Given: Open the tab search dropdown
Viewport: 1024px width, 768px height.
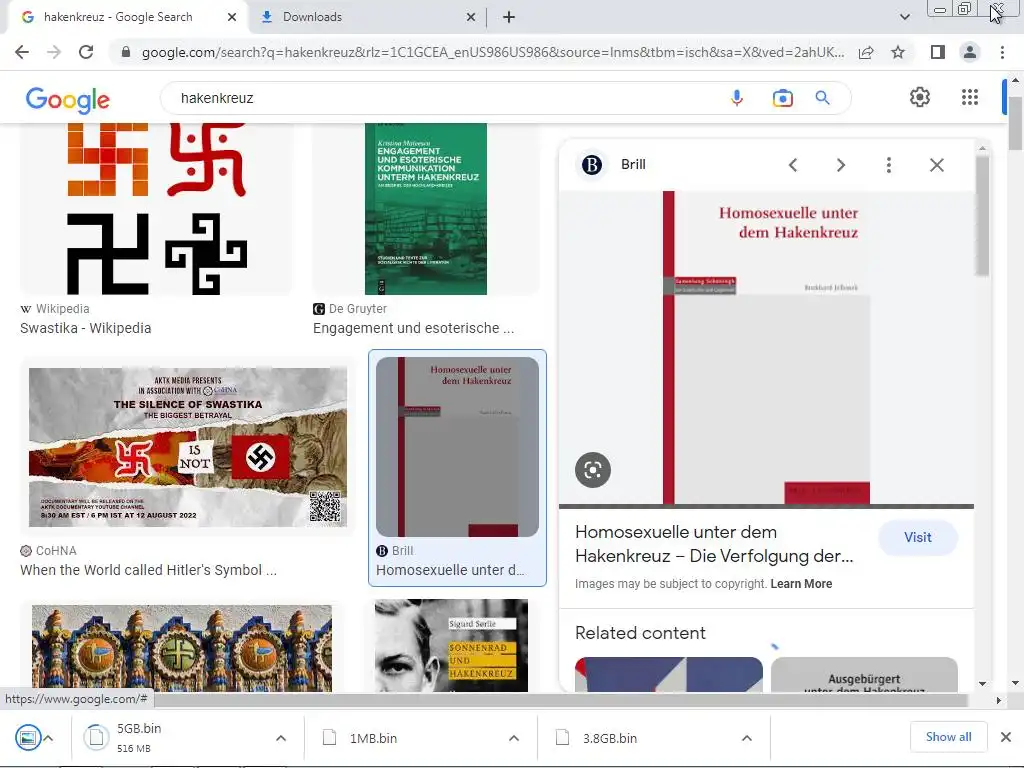Looking at the screenshot, I should tap(904, 17).
